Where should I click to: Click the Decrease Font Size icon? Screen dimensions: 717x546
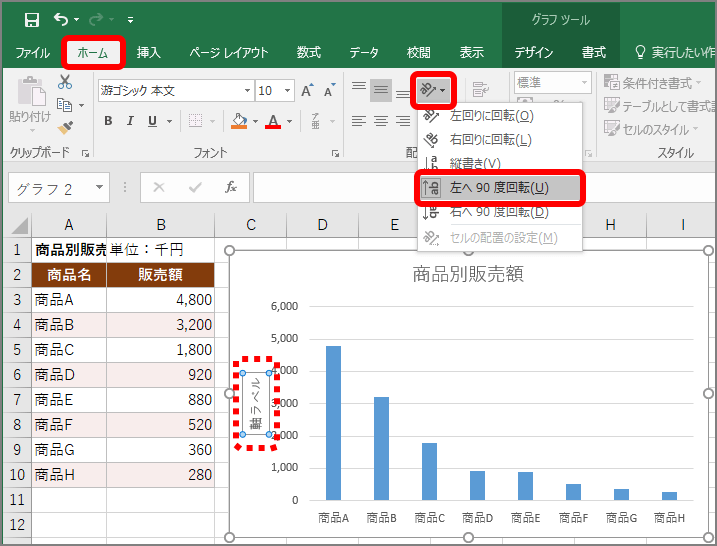(x=330, y=91)
